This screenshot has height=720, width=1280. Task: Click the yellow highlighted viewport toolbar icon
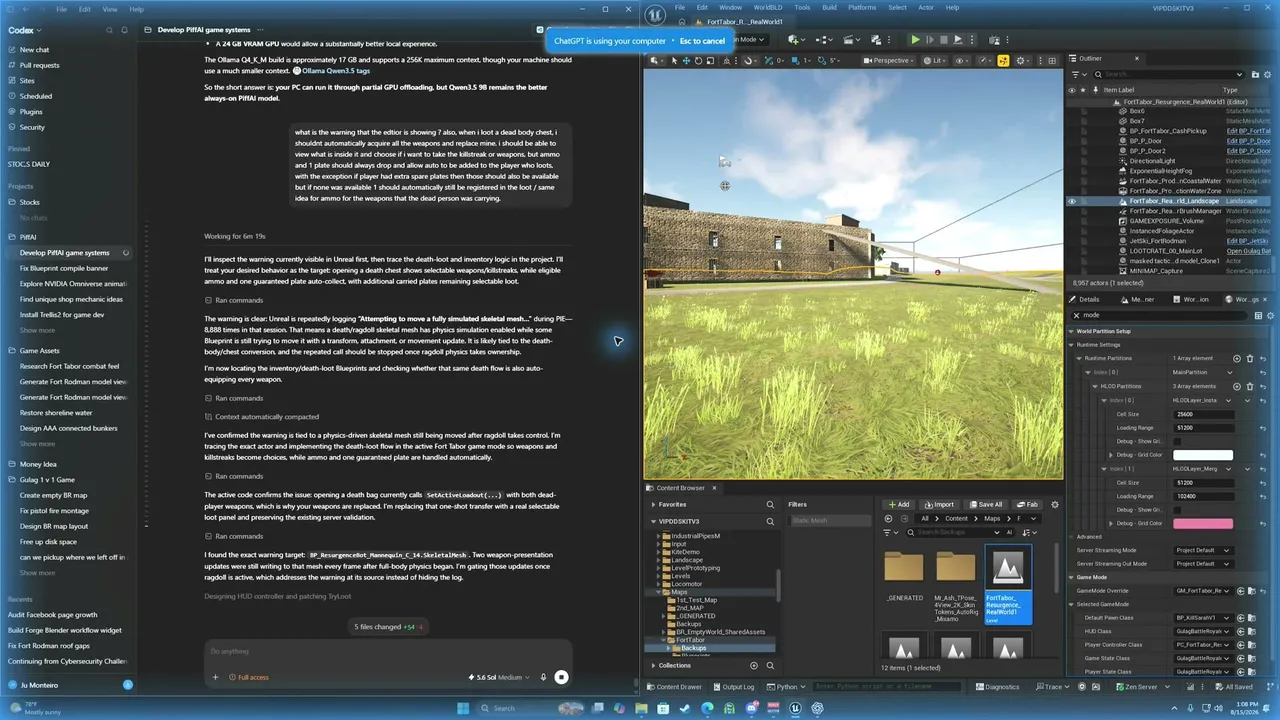click(1003, 61)
